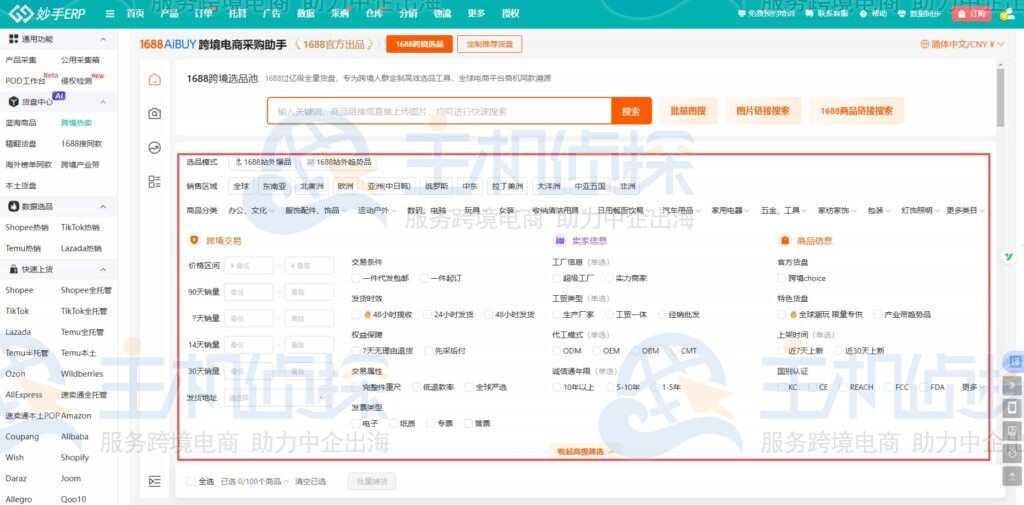Open the checklist sidebar icon
This screenshot has width=1024, height=505.
click(154, 182)
